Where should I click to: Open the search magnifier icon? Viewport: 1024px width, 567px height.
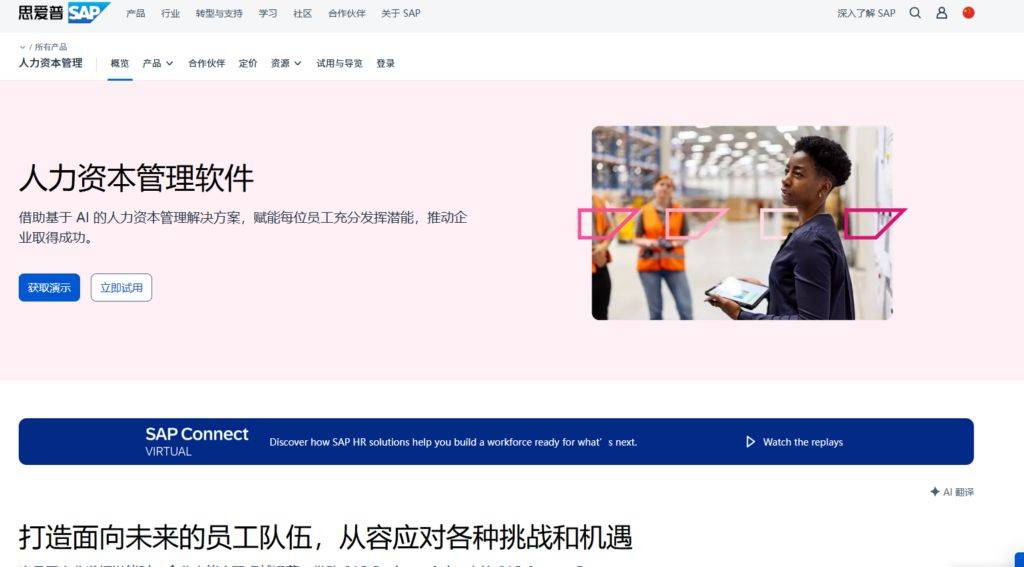pyautogui.click(x=915, y=13)
